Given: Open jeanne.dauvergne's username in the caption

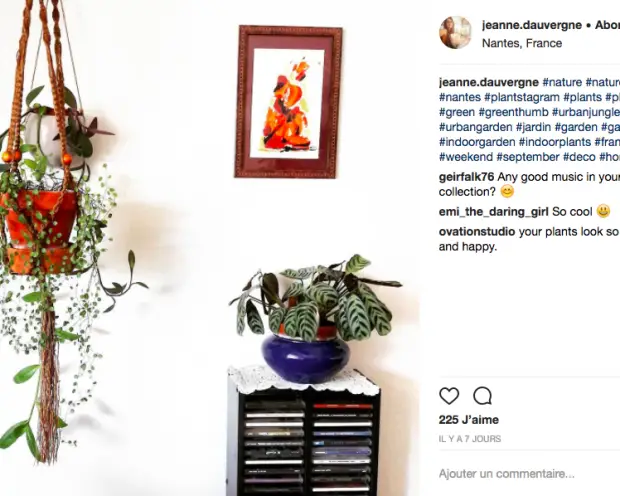Looking at the screenshot, I should click(489, 82).
